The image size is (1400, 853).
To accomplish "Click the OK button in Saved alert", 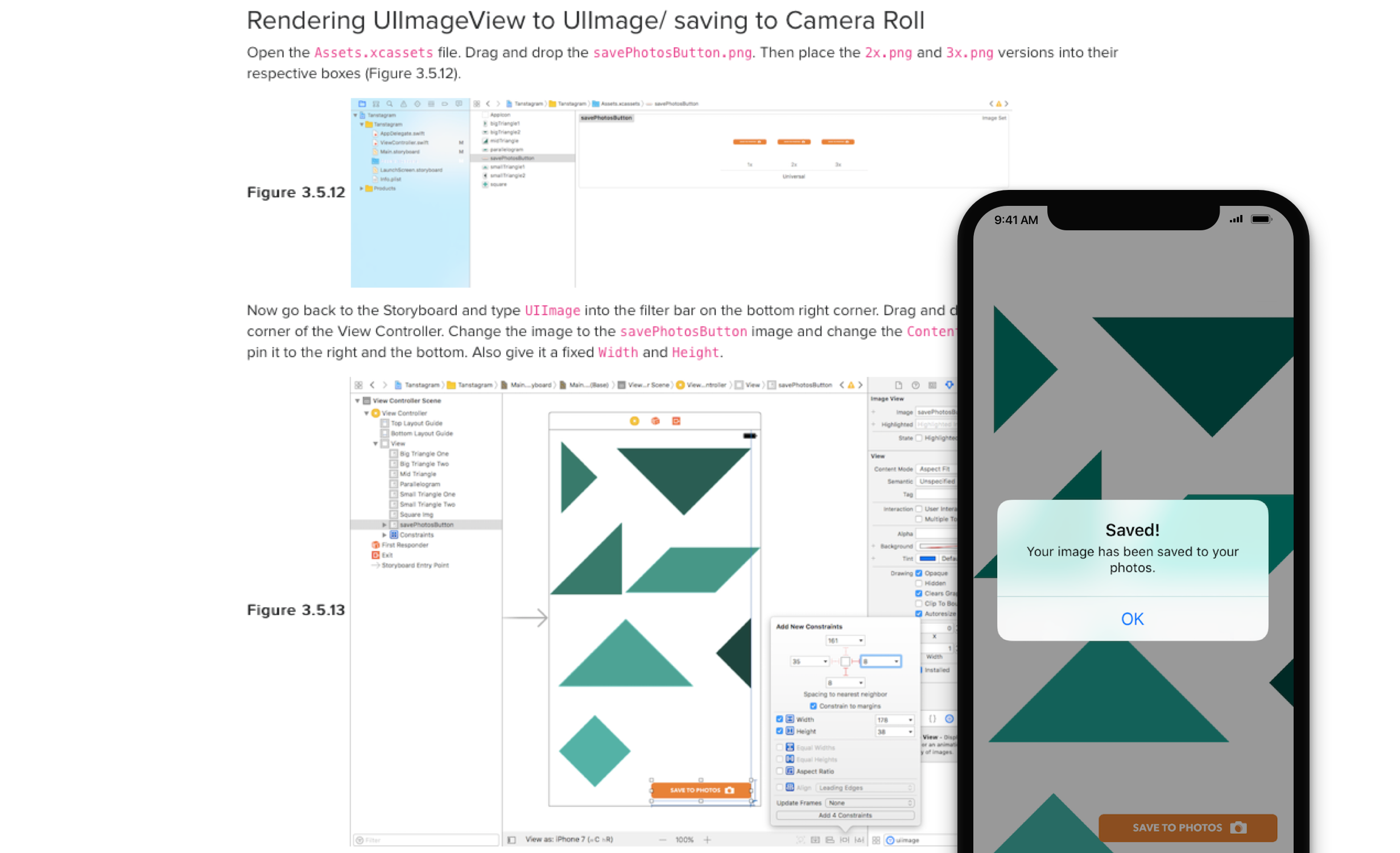I will click(1133, 617).
